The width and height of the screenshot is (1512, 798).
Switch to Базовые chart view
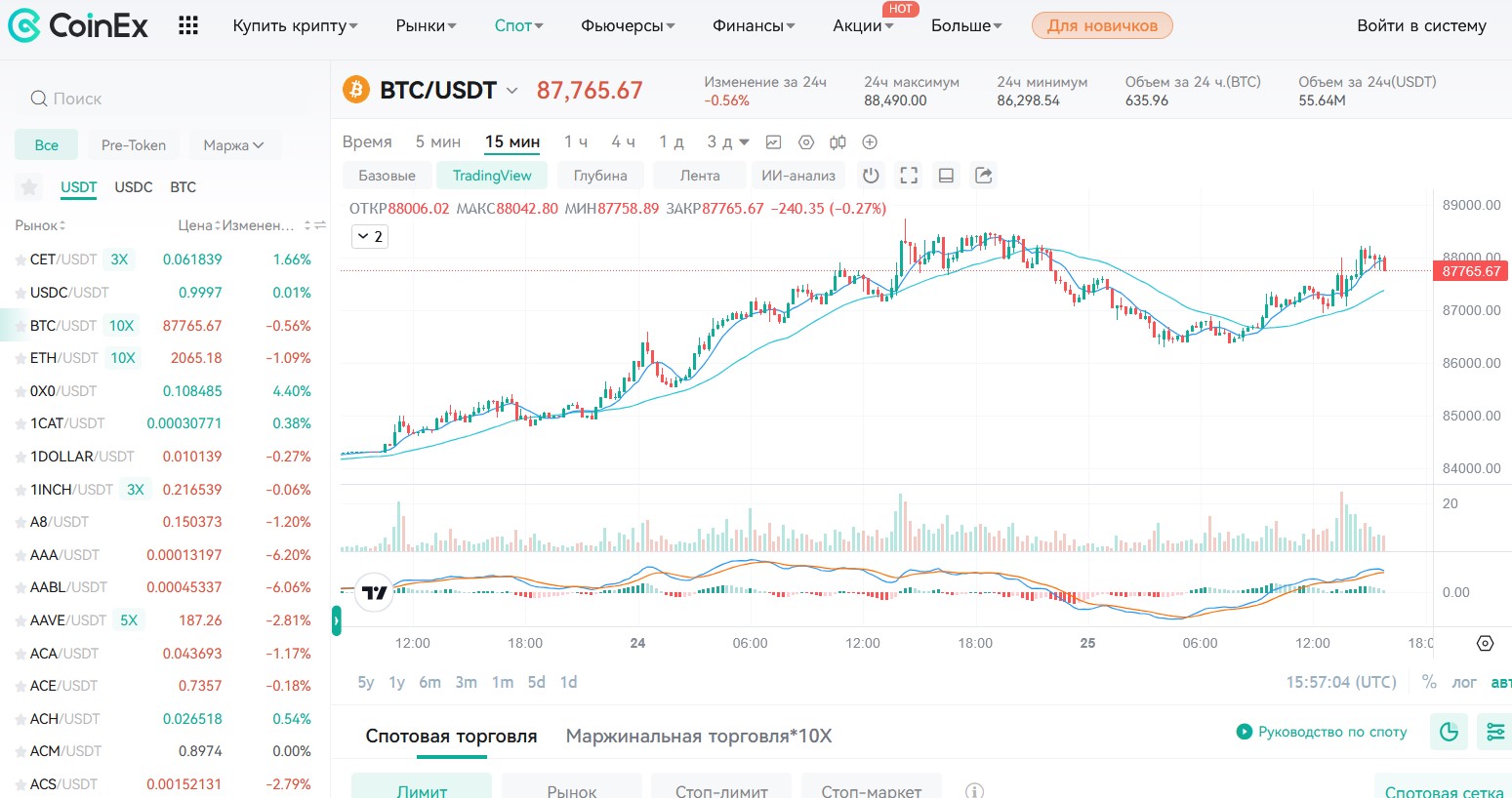[387, 176]
